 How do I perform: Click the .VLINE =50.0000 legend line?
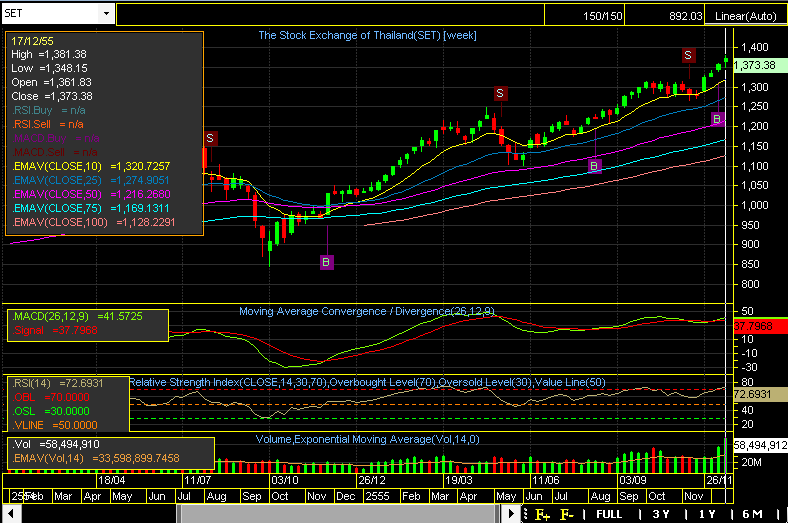click(55, 426)
